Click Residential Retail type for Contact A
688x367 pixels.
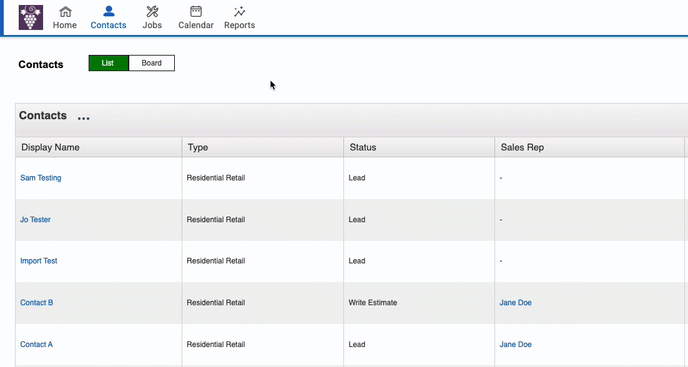click(216, 344)
